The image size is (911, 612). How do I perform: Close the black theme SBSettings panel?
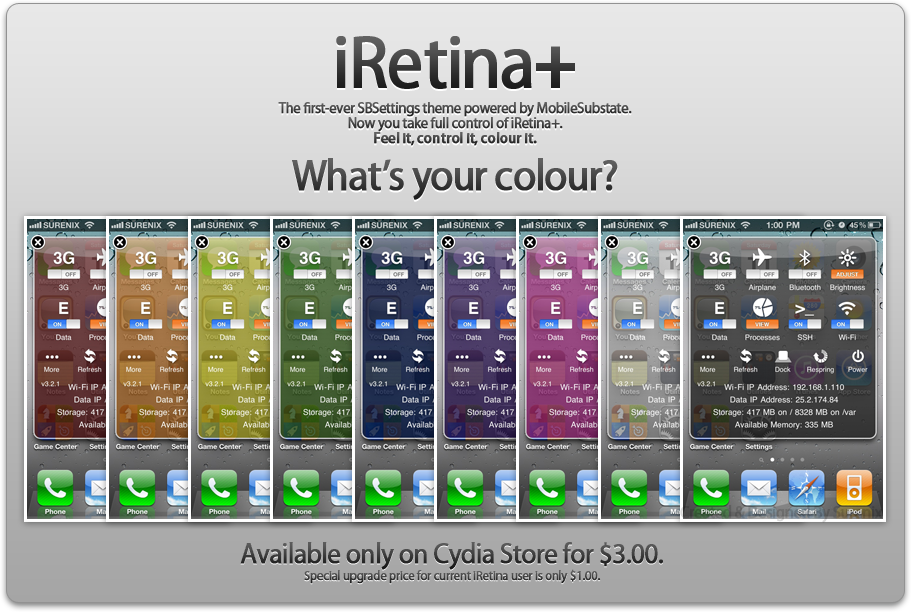pos(694,242)
